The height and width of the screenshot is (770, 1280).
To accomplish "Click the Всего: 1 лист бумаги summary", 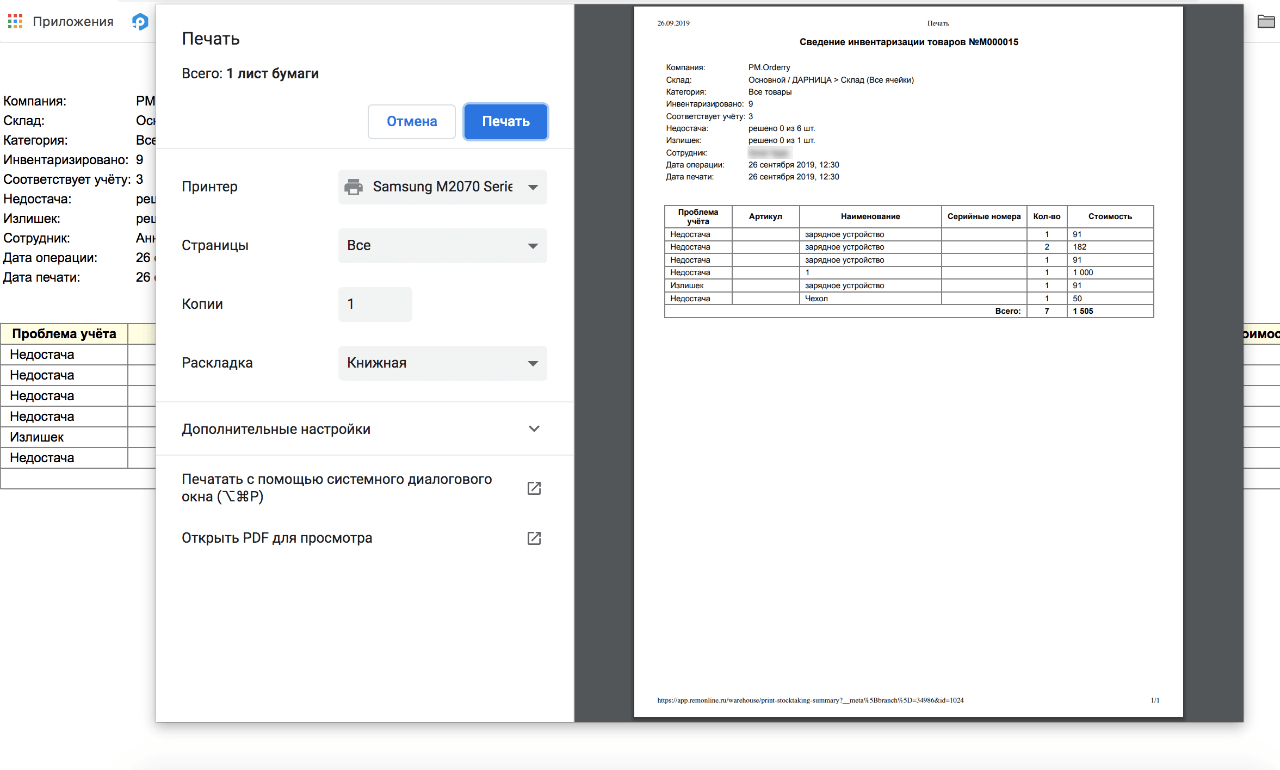I will (250, 73).
